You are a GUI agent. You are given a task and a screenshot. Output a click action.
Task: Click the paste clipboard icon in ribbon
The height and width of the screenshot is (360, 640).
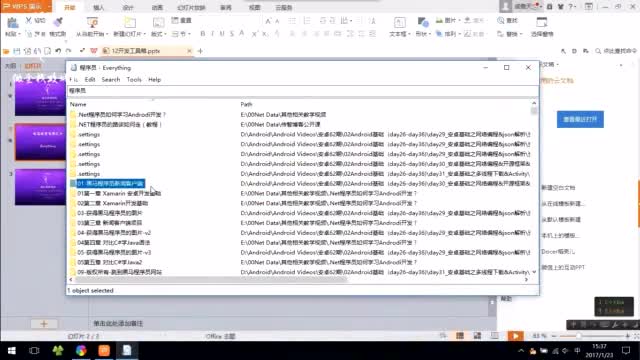pos(13,23)
